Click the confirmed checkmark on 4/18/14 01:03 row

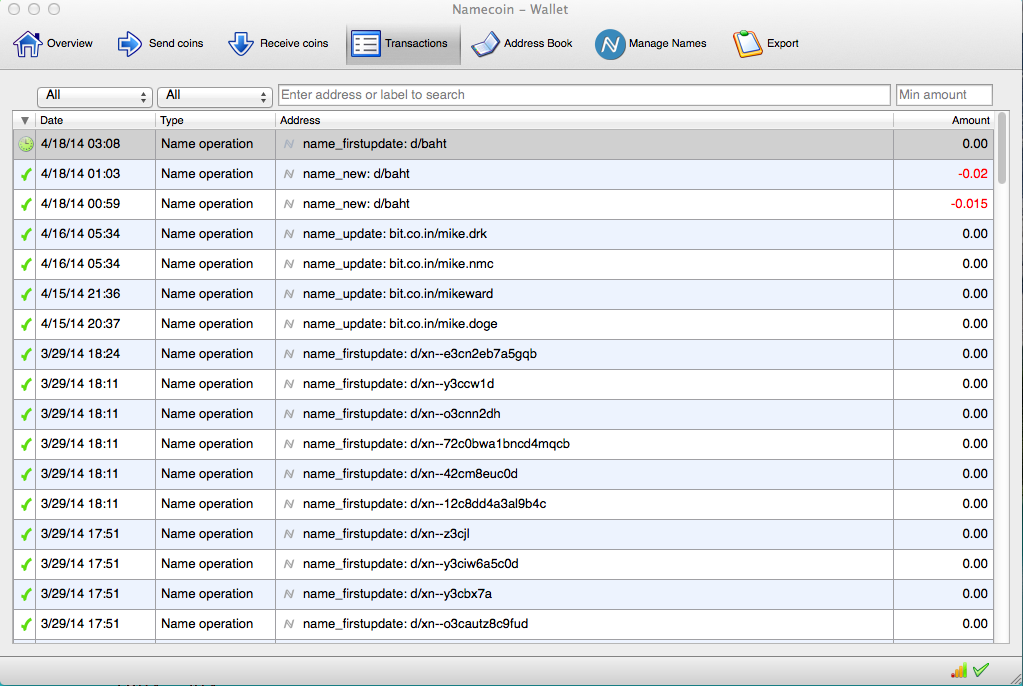click(25, 174)
